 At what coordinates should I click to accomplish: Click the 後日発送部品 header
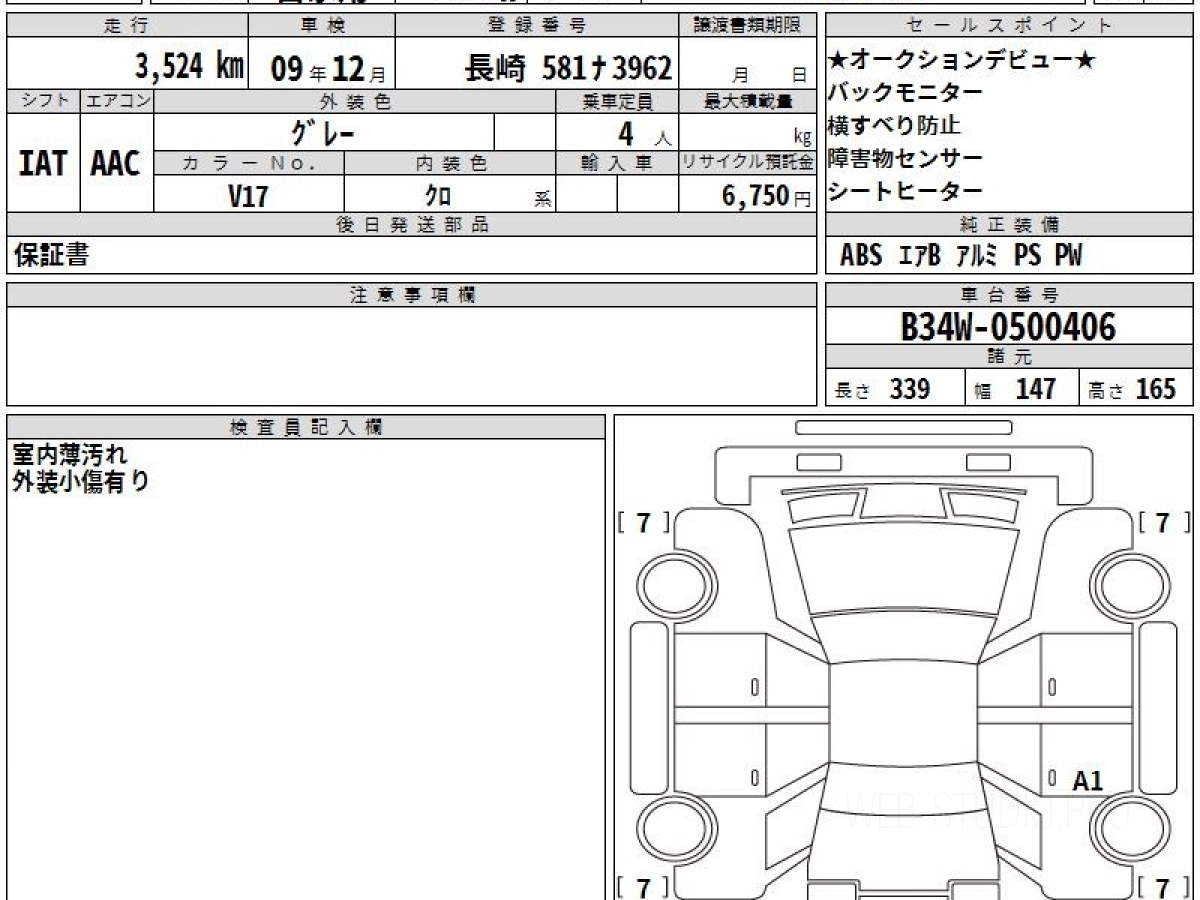(412, 225)
